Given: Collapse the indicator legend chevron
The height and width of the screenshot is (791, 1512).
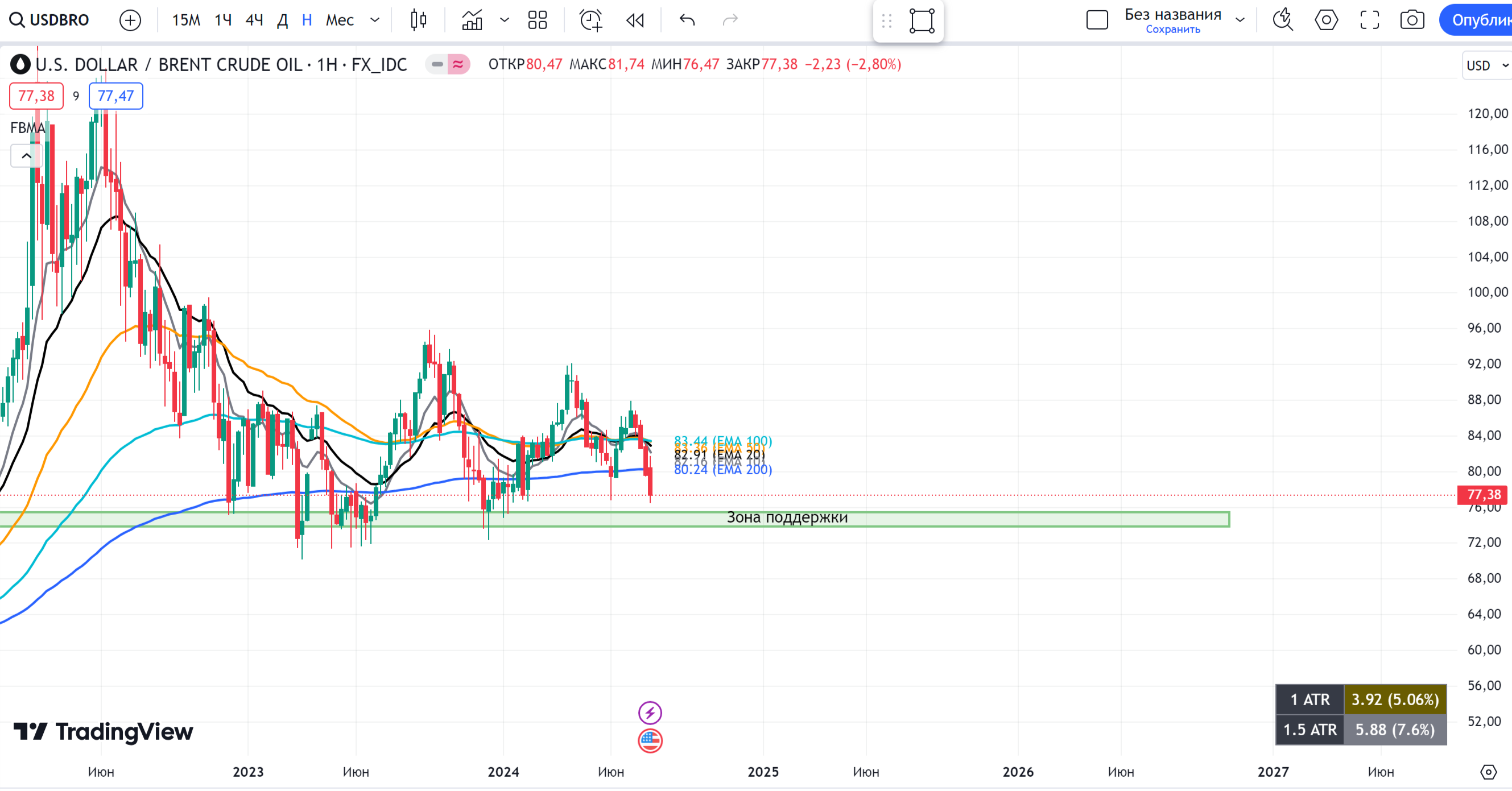Looking at the screenshot, I should click(x=26, y=156).
